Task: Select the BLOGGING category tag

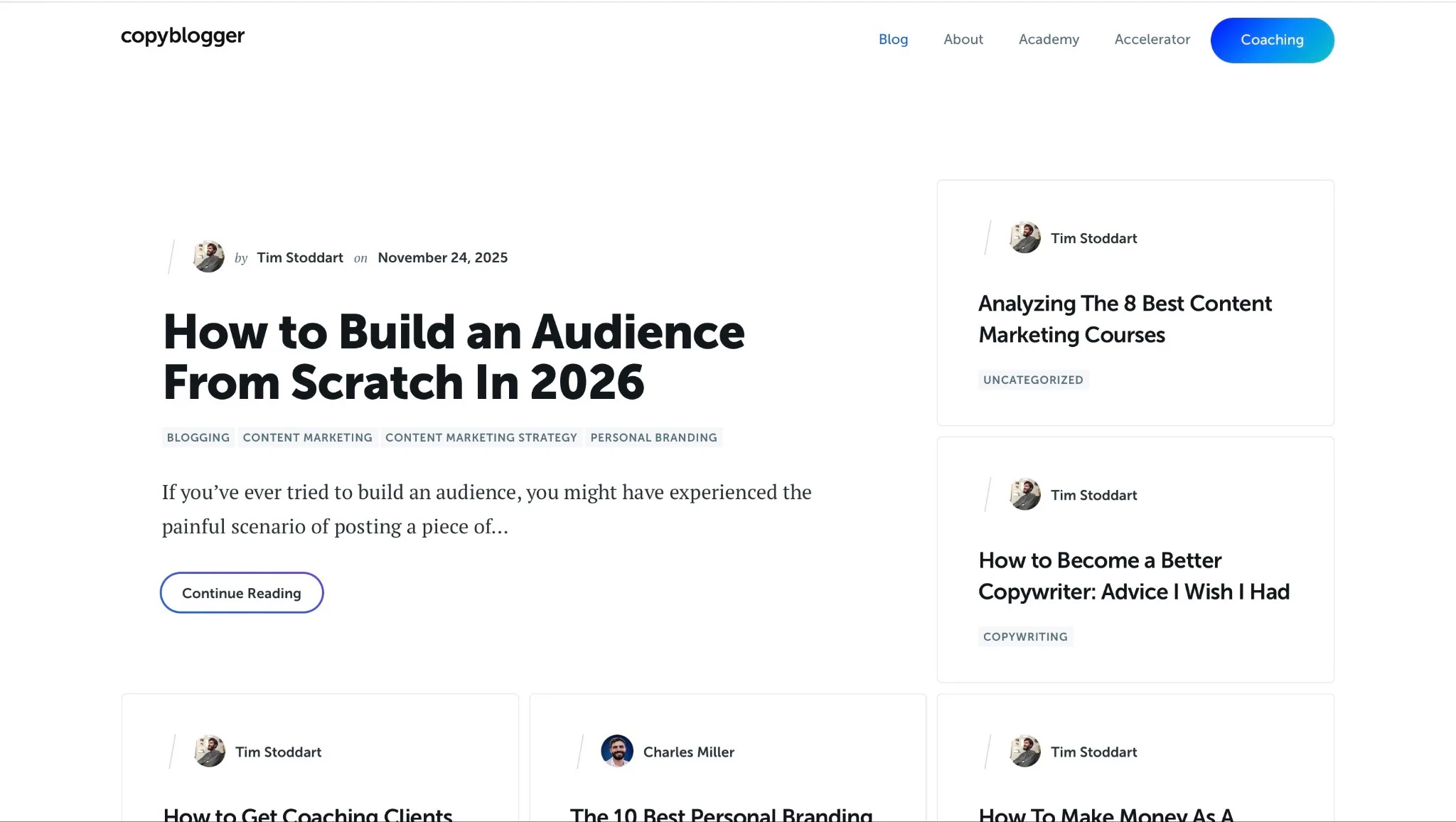Action: [198, 437]
